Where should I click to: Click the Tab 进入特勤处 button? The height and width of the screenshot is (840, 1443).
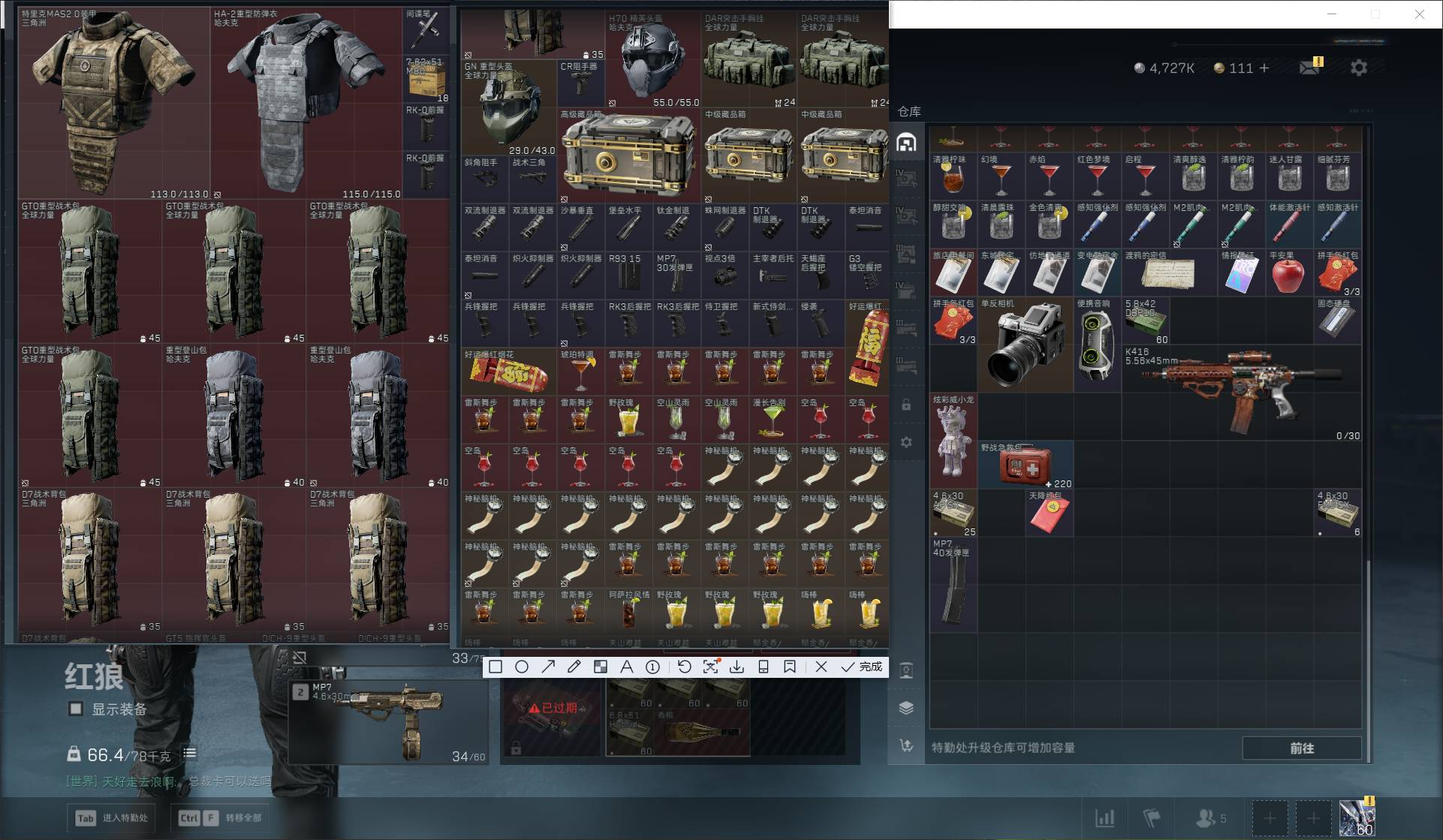111,817
